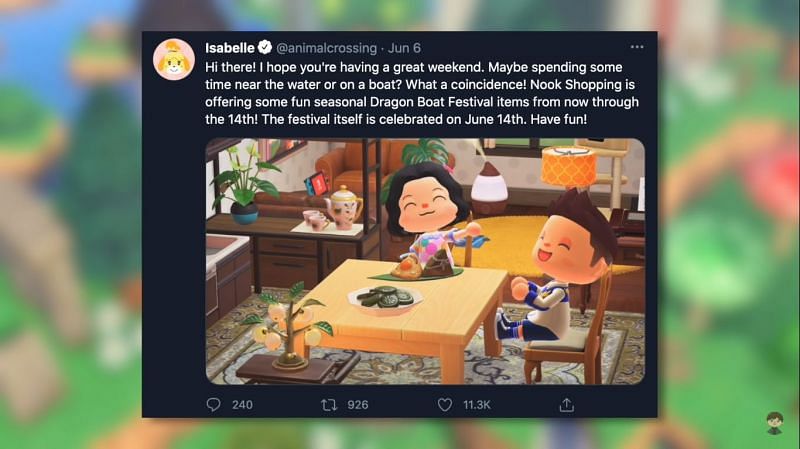800x449 pixels.
Task: Click the orange lamp in the image
Action: pyautogui.click(x=568, y=166)
